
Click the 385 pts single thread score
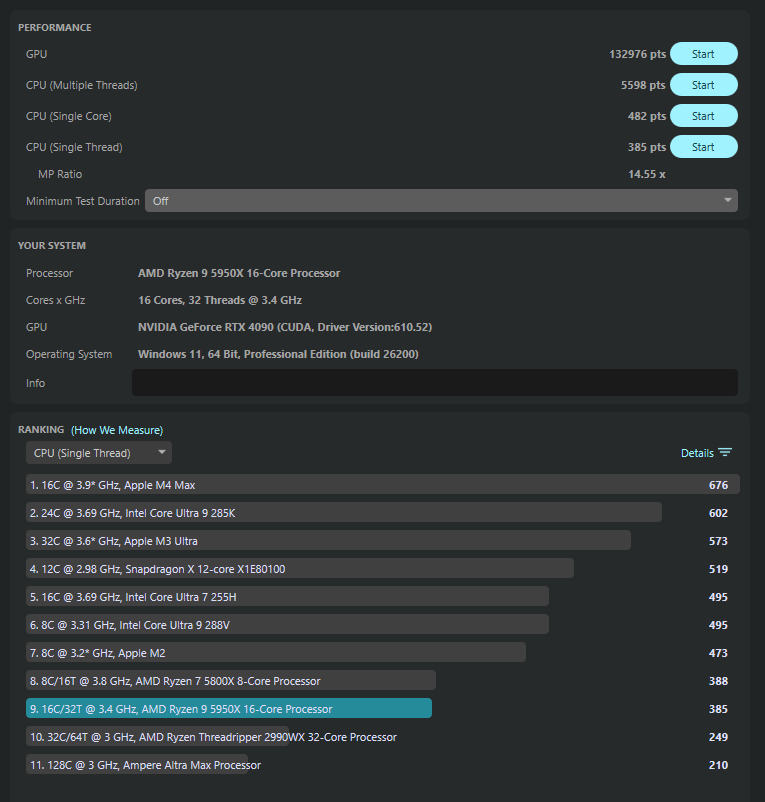(x=647, y=147)
